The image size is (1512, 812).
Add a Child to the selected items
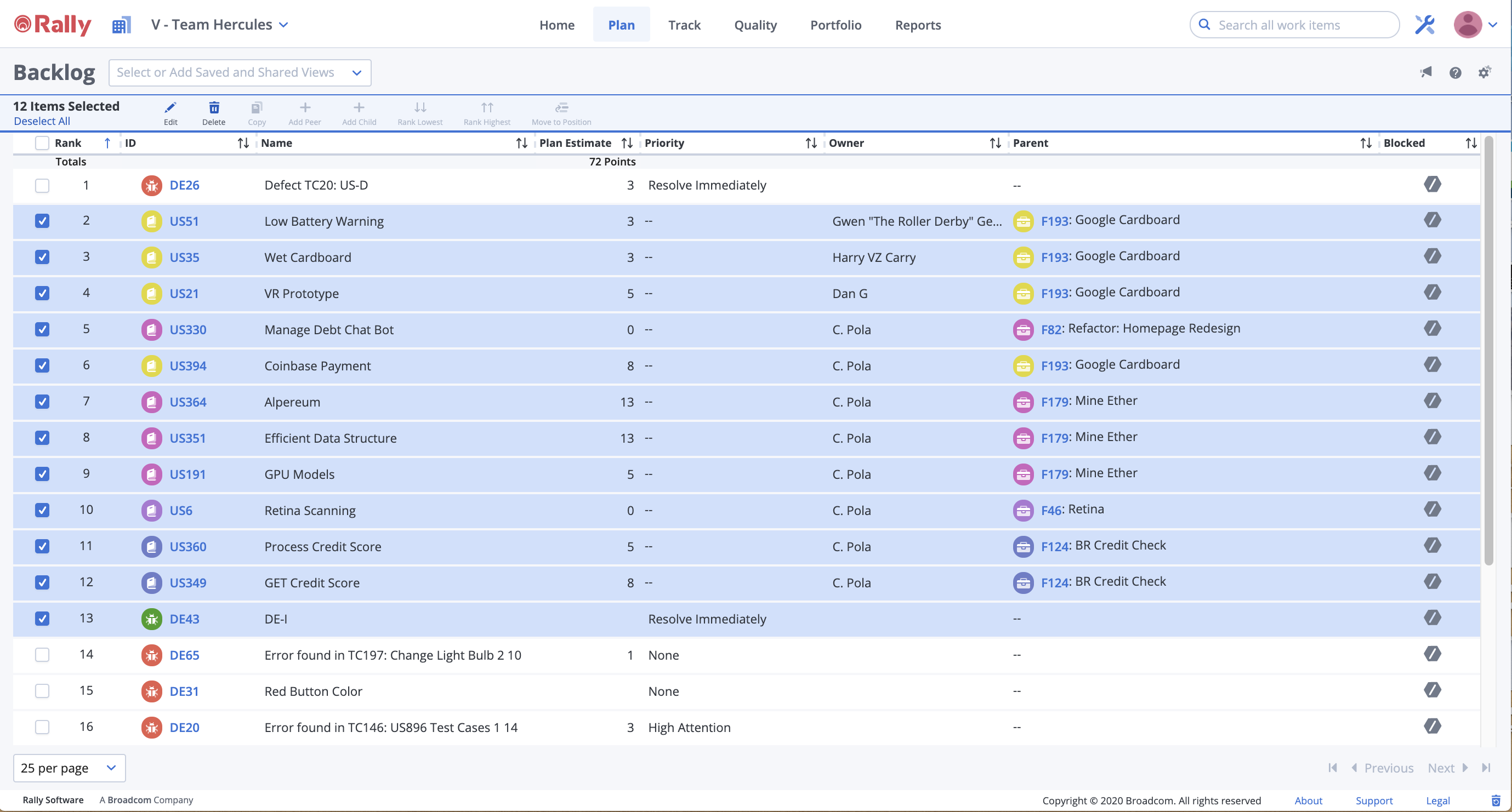point(359,112)
